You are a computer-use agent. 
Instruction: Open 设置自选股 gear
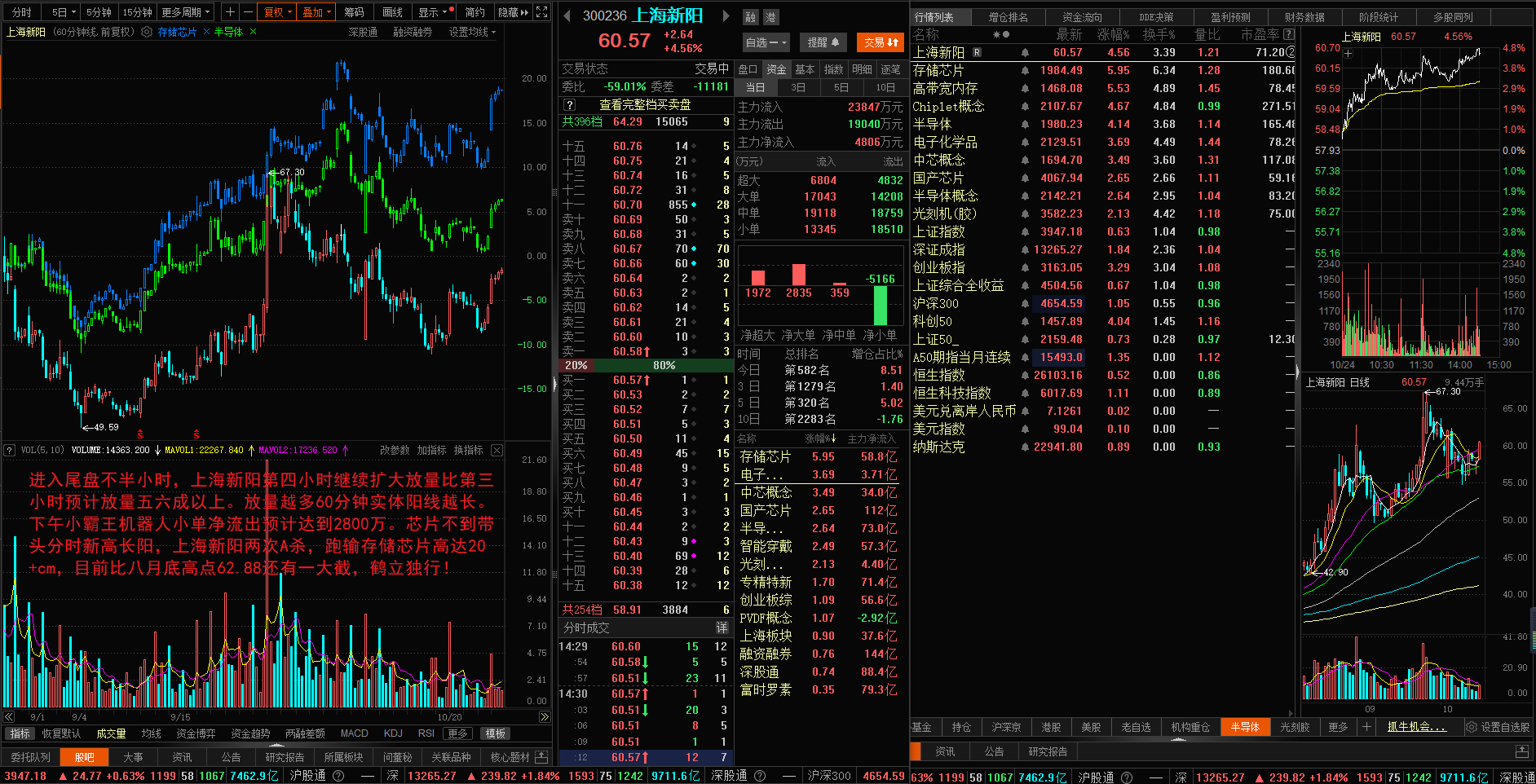1471,727
